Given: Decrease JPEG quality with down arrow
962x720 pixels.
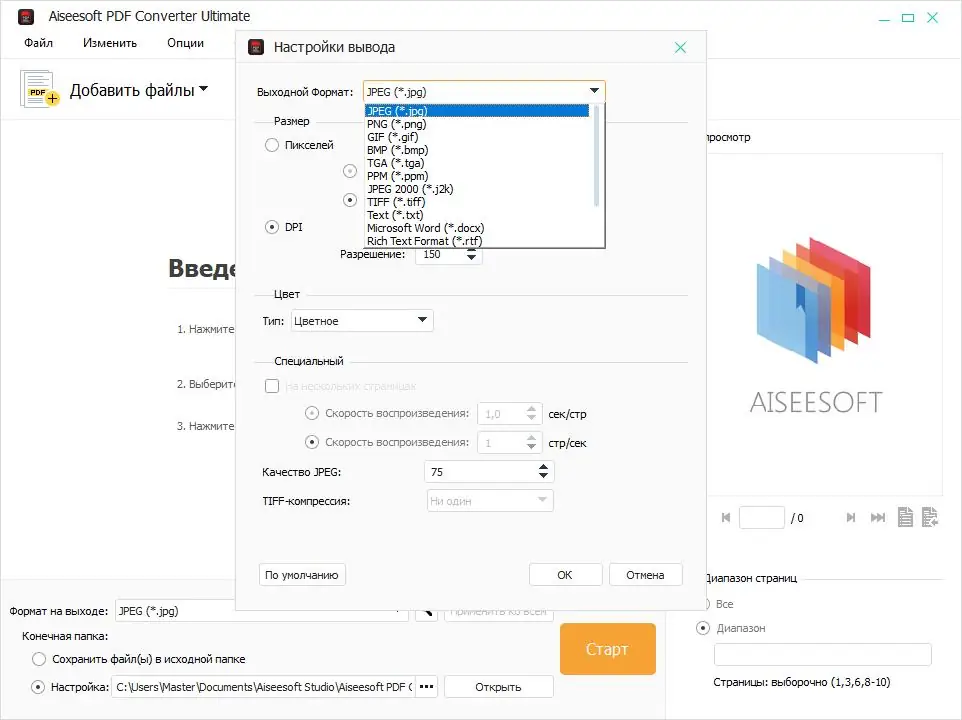Looking at the screenshot, I should point(543,476).
